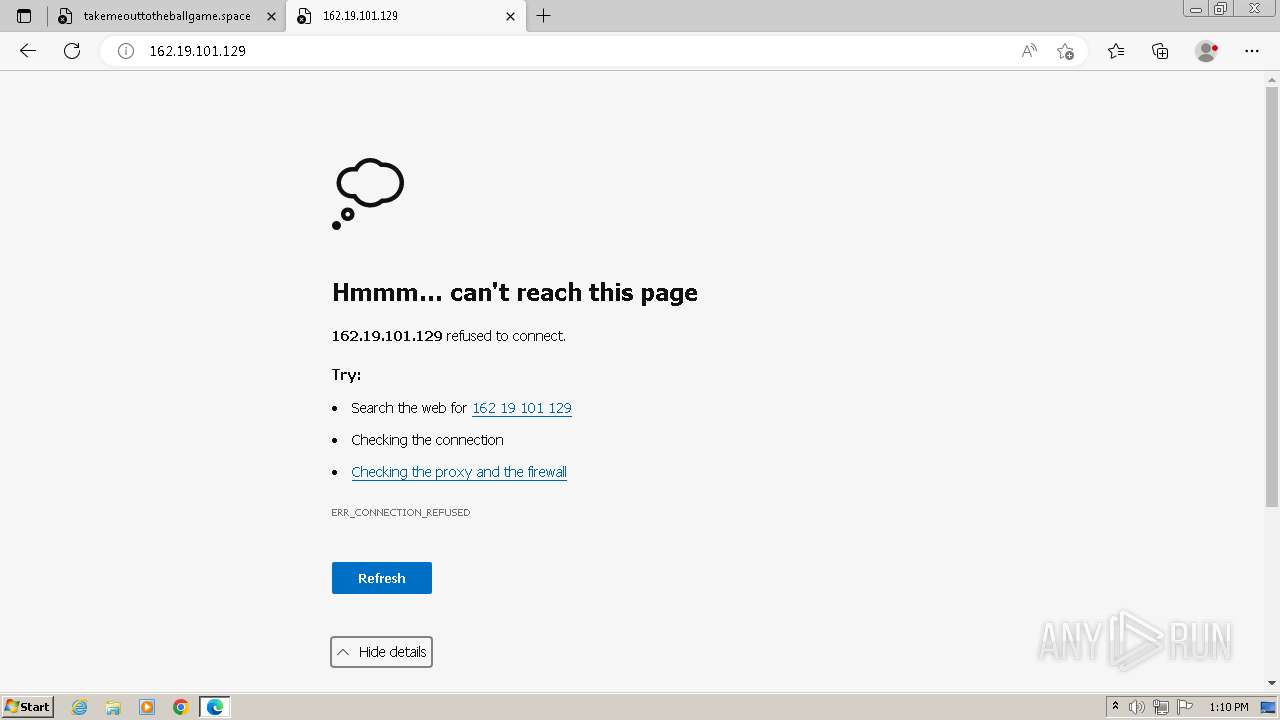Click the vertical scrollbar thumb

pos(1272,297)
